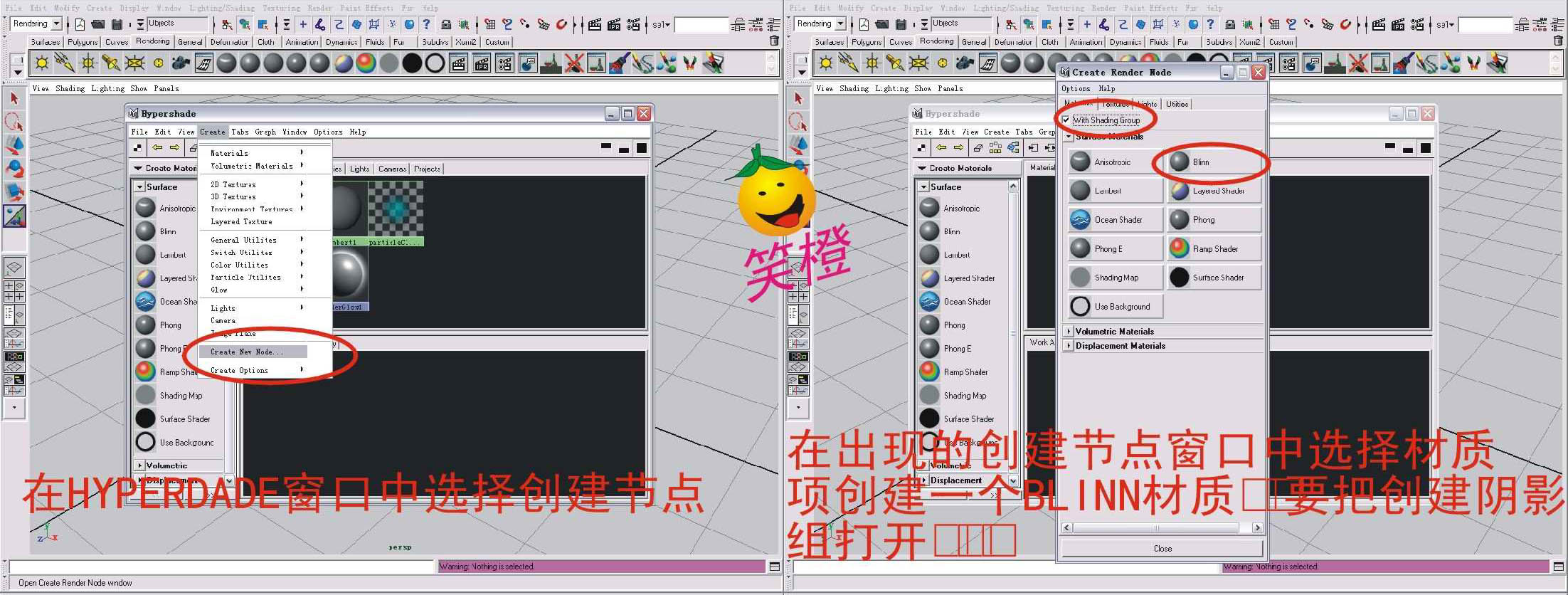Click Shading Map in Create Render Node window
1568x595 pixels.
click(x=1115, y=278)
